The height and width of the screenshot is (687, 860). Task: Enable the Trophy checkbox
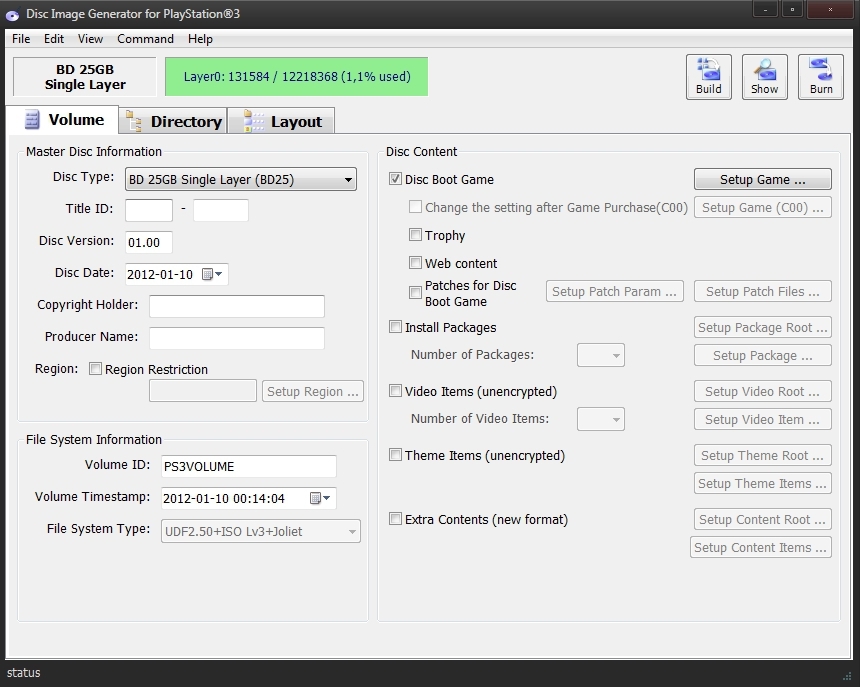pyautogui.click(x=415, y=235)
